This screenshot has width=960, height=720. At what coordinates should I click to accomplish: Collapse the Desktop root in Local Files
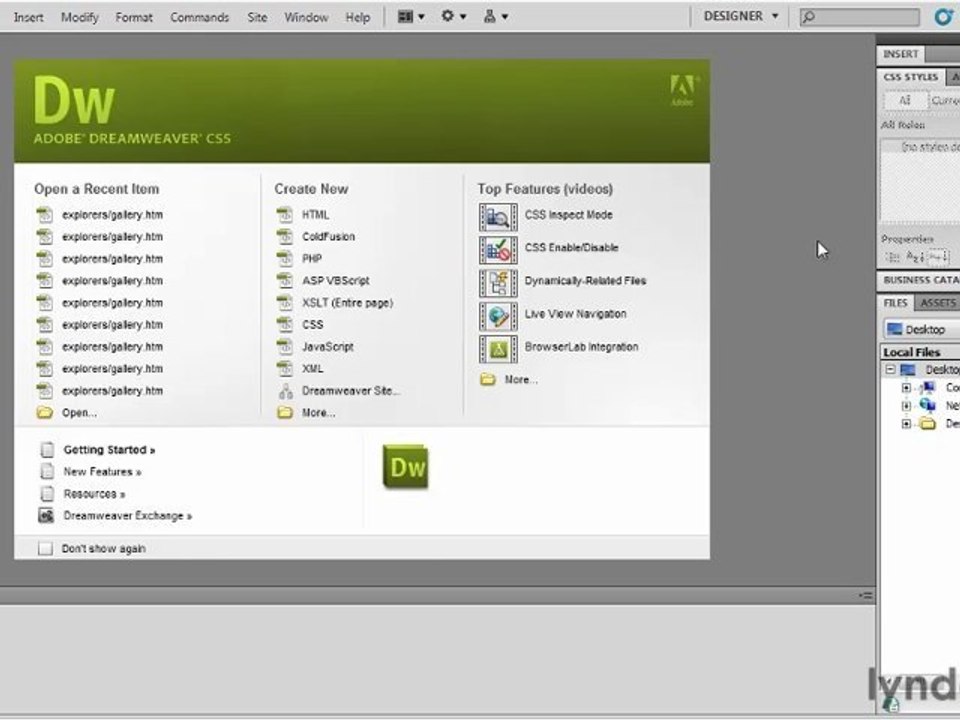[891, 370]
